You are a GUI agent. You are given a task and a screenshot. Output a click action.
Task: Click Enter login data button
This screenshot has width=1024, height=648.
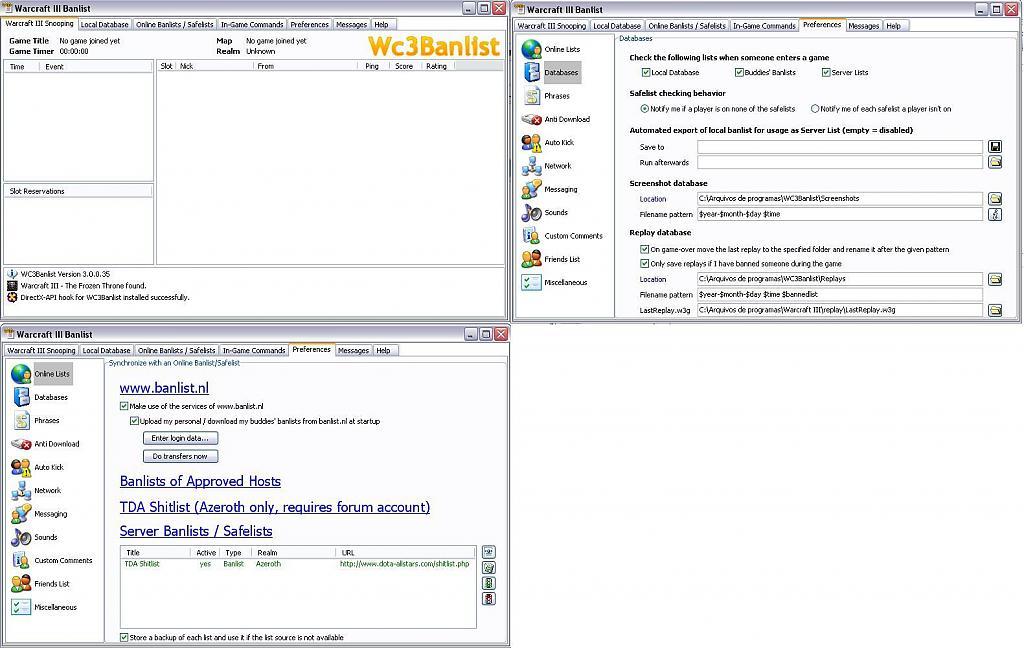click(180, 438)
